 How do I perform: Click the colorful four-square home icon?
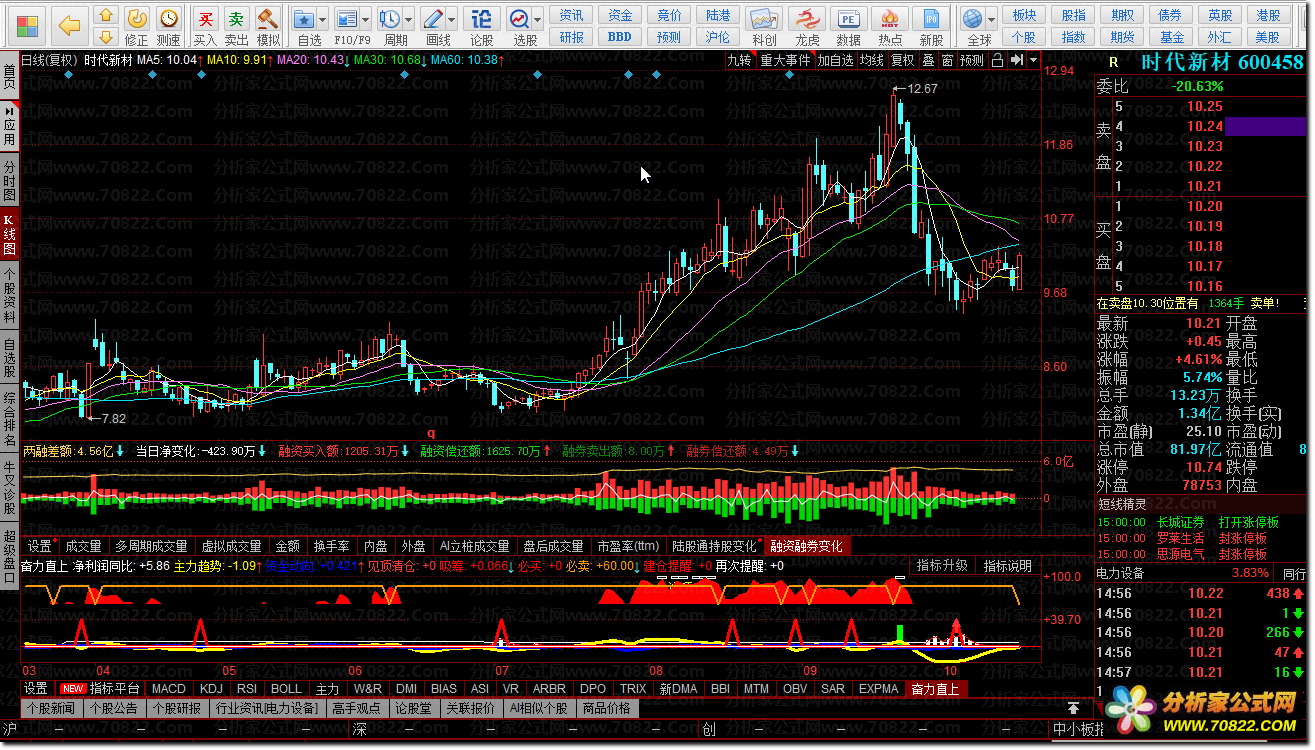tap(28, 25)
